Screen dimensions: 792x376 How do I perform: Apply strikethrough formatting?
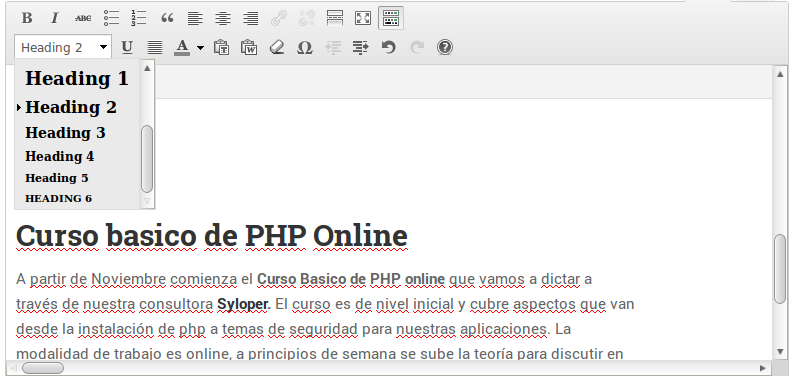(x=83, y=18)
